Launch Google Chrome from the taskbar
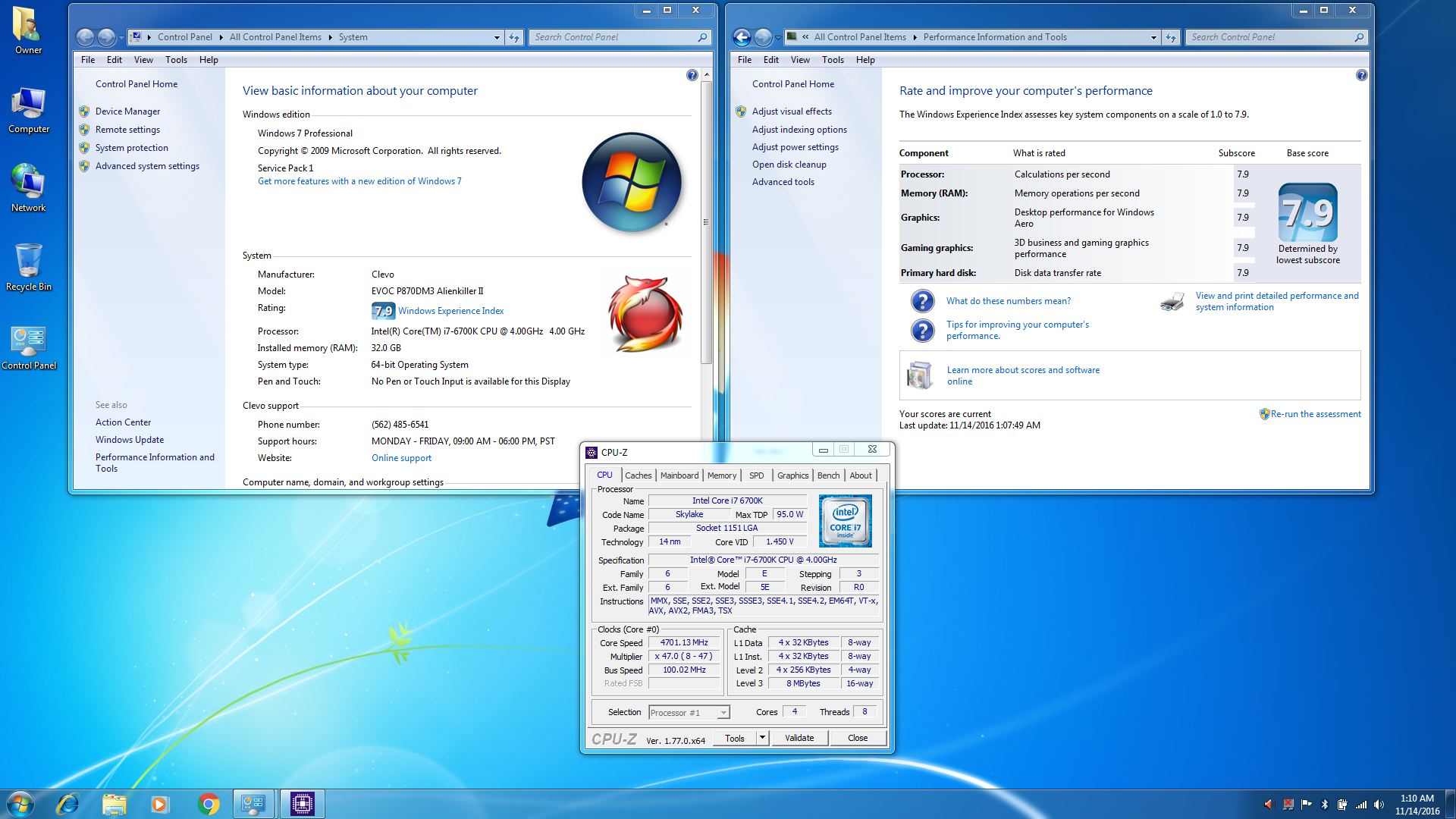 pyautogui.click(x=208, y=804)
